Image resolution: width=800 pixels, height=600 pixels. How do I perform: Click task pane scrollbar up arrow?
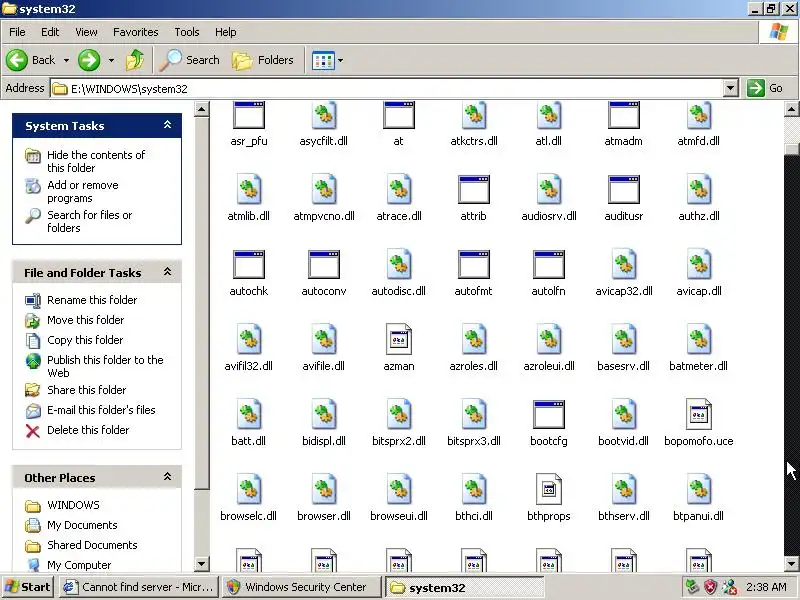pyautogui.click(x=202, y=109)
